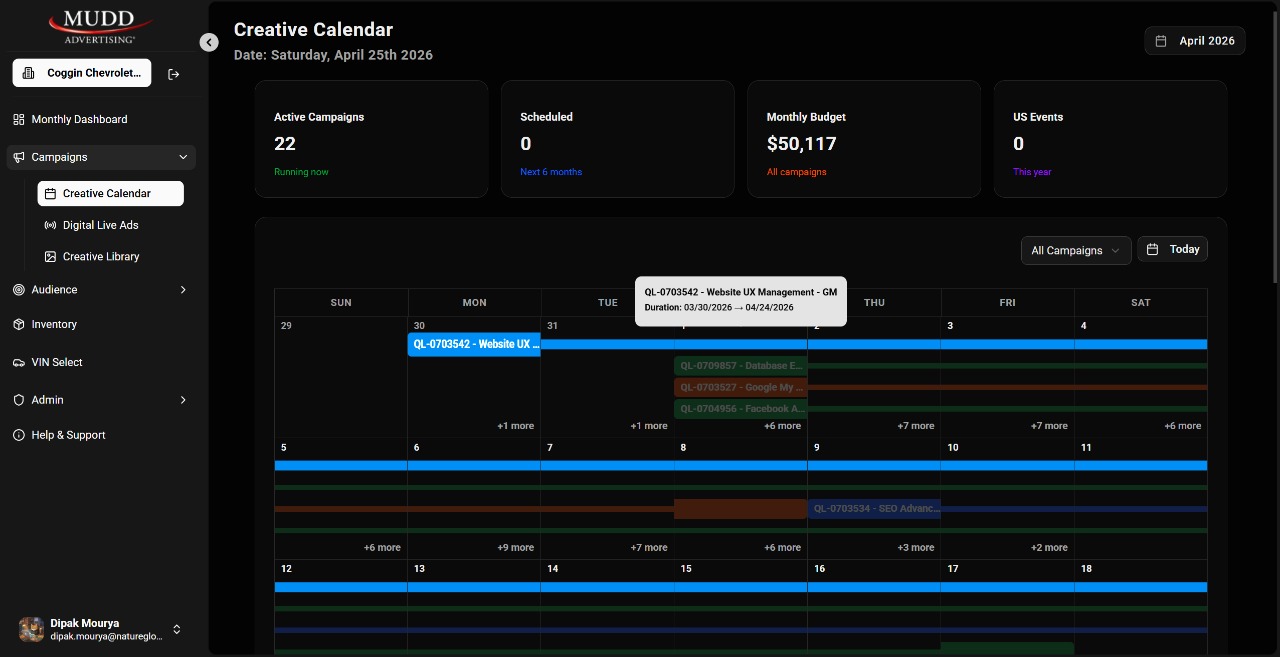The image size is (1280, 657).
Task: Select Digital Live Ads in the sidebar
Action: (103, 225)
